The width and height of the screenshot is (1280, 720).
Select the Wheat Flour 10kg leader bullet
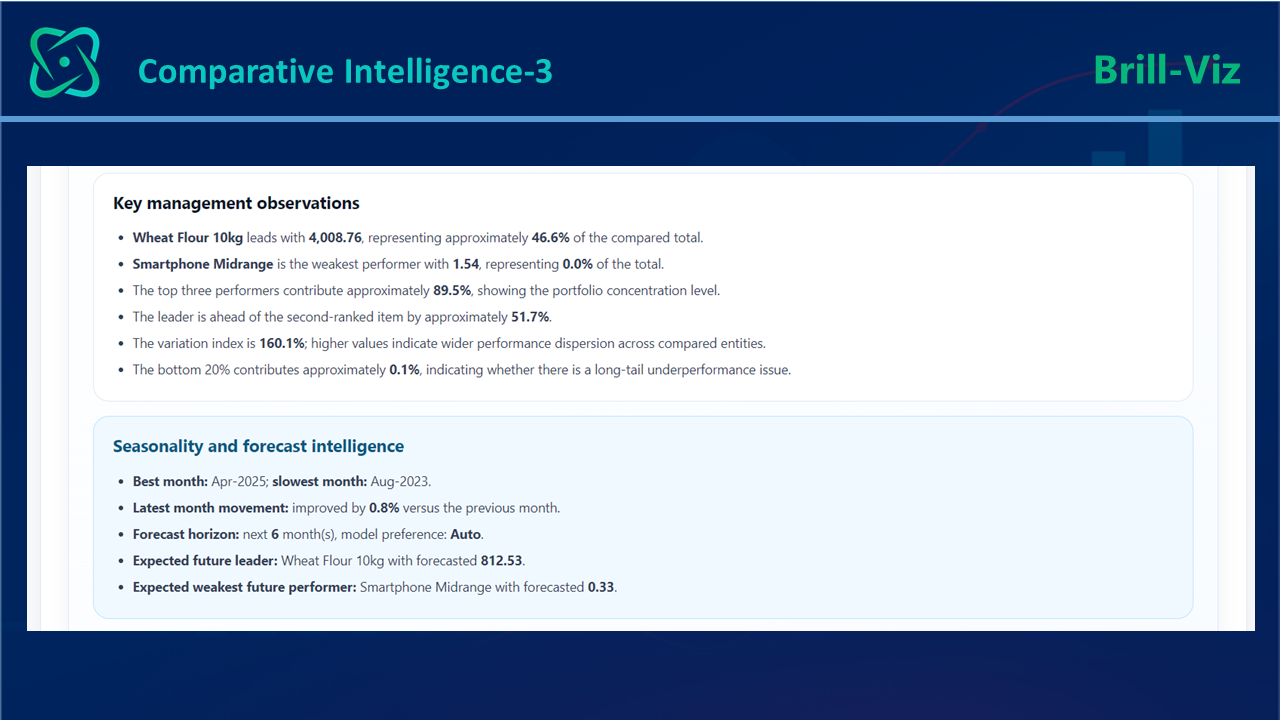[418, 238]
